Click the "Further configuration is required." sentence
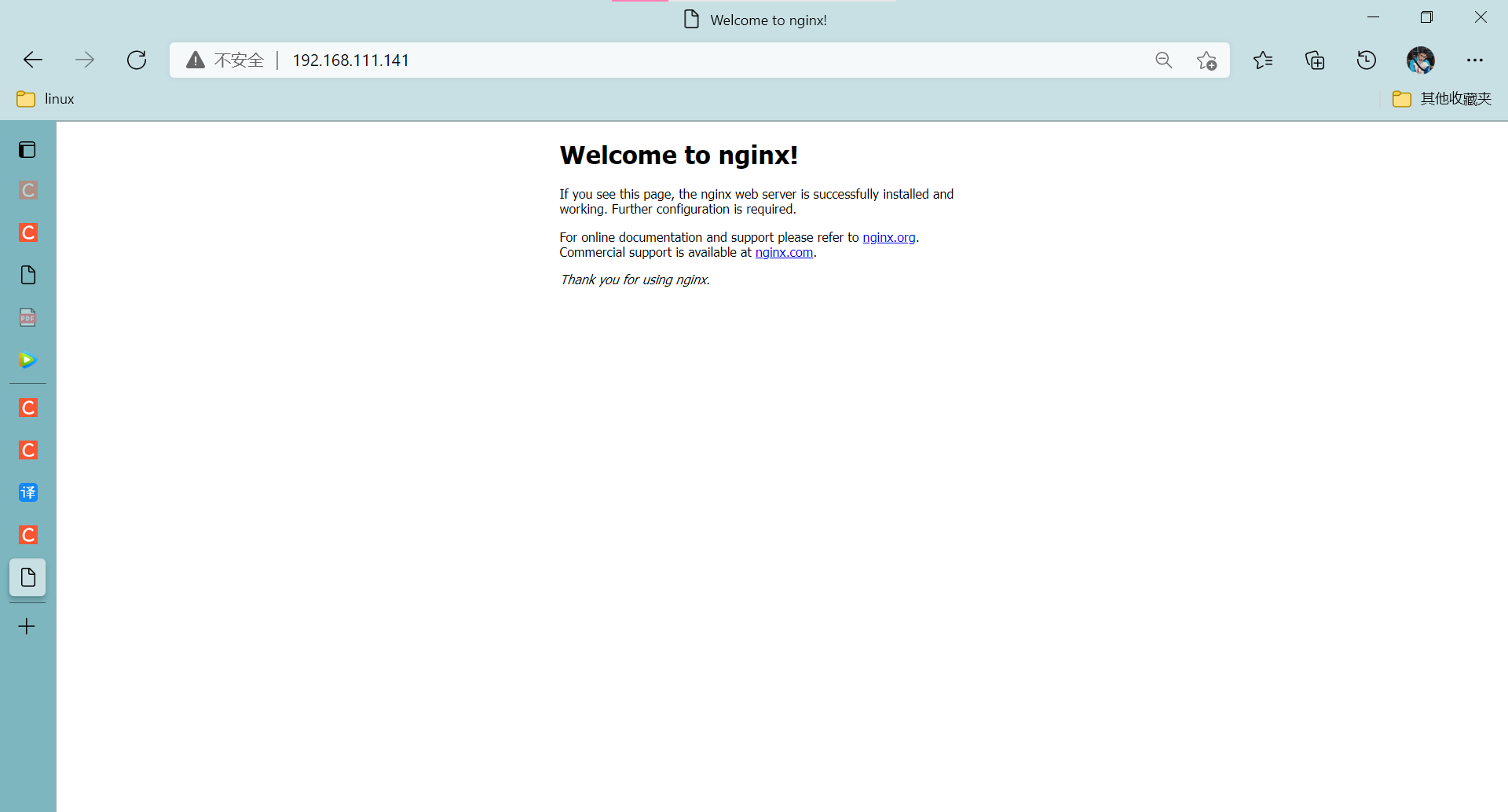Screen dimensions: 1508x812 pyautogui.click(x=704, y=209)
